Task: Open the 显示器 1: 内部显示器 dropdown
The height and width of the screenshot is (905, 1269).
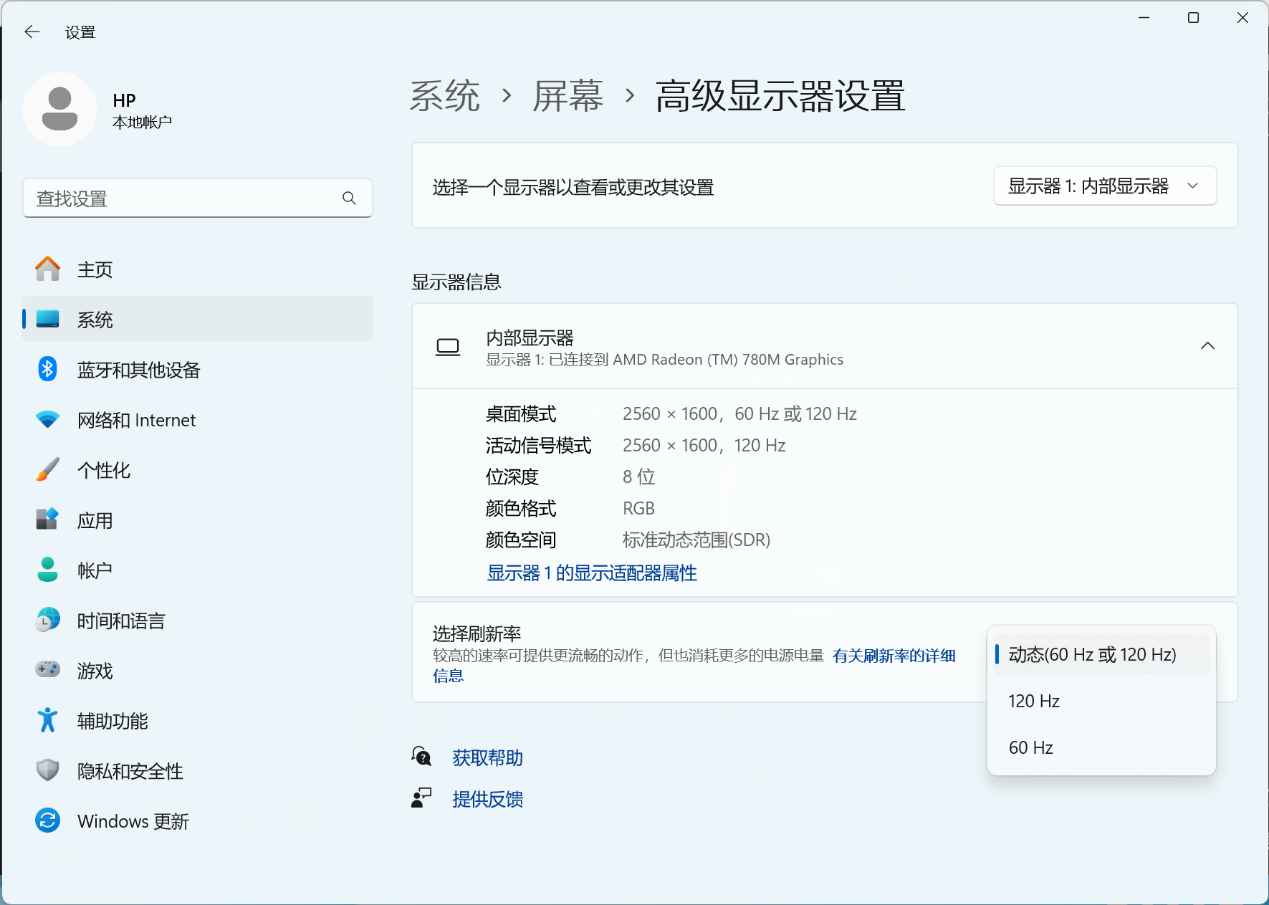Action: click(x=1104, y=186)
